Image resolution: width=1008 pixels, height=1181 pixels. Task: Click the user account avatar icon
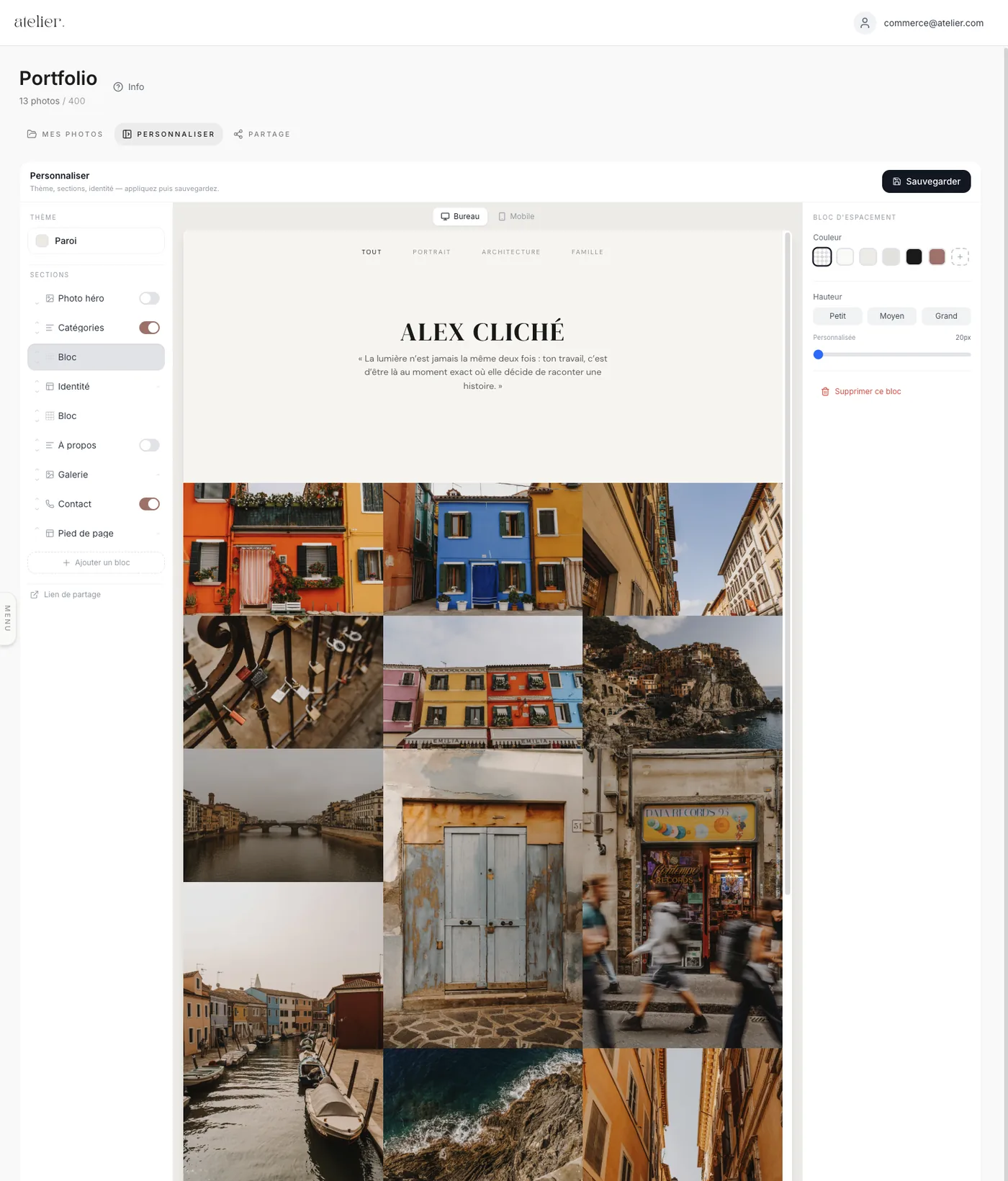[x=865, y=23]
